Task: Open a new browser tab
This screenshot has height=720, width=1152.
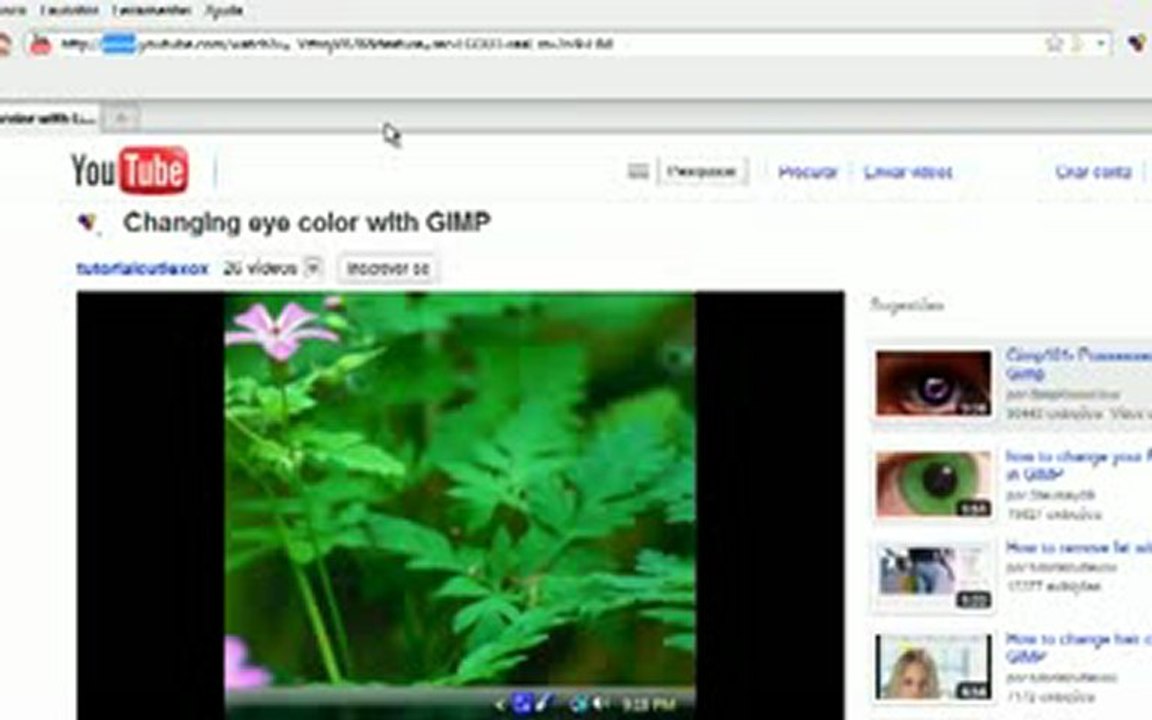Action: click(121, 118)
